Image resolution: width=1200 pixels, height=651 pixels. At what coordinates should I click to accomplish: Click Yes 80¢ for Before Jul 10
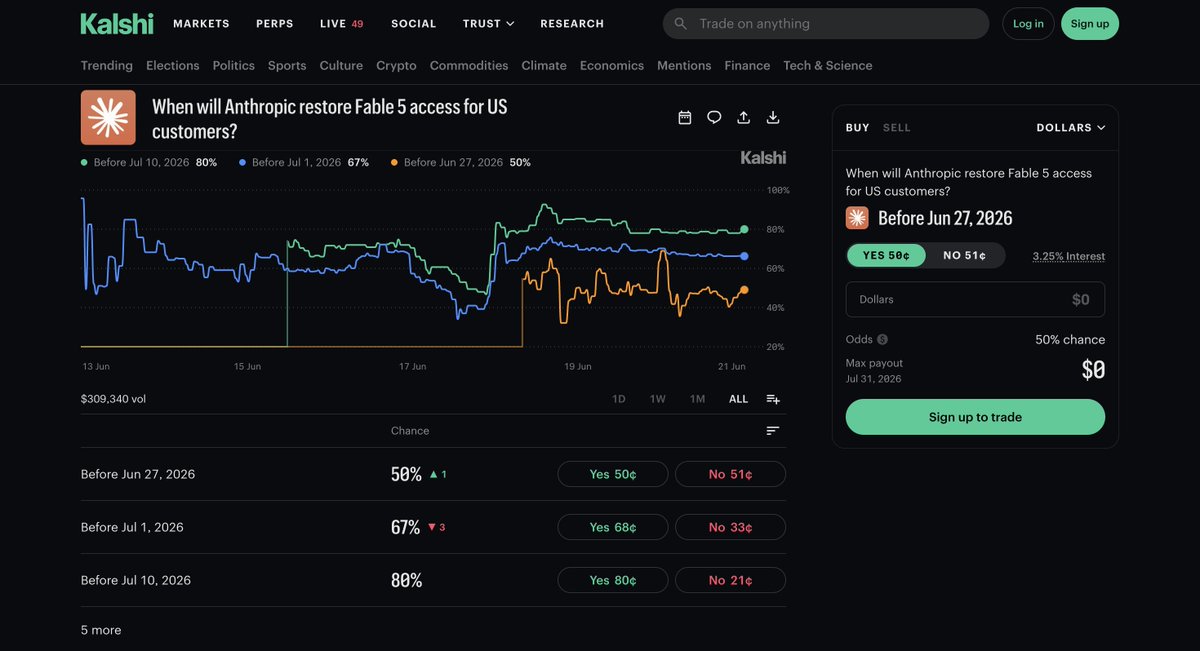tap(613, 580)
